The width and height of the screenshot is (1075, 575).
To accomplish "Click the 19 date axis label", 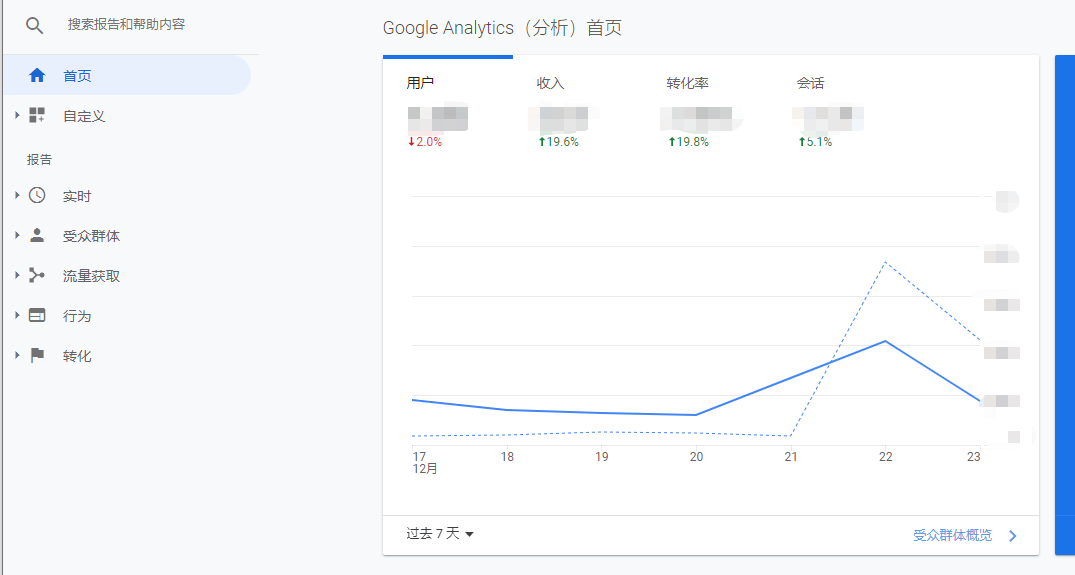I will [601, 457].
